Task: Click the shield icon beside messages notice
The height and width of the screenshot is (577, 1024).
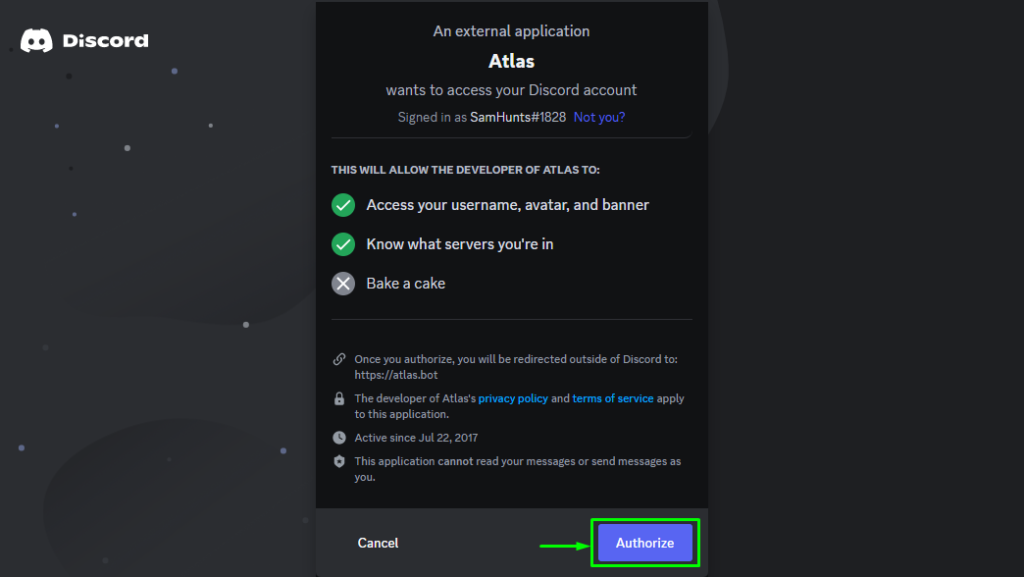Action: click(x=339, y=461)
